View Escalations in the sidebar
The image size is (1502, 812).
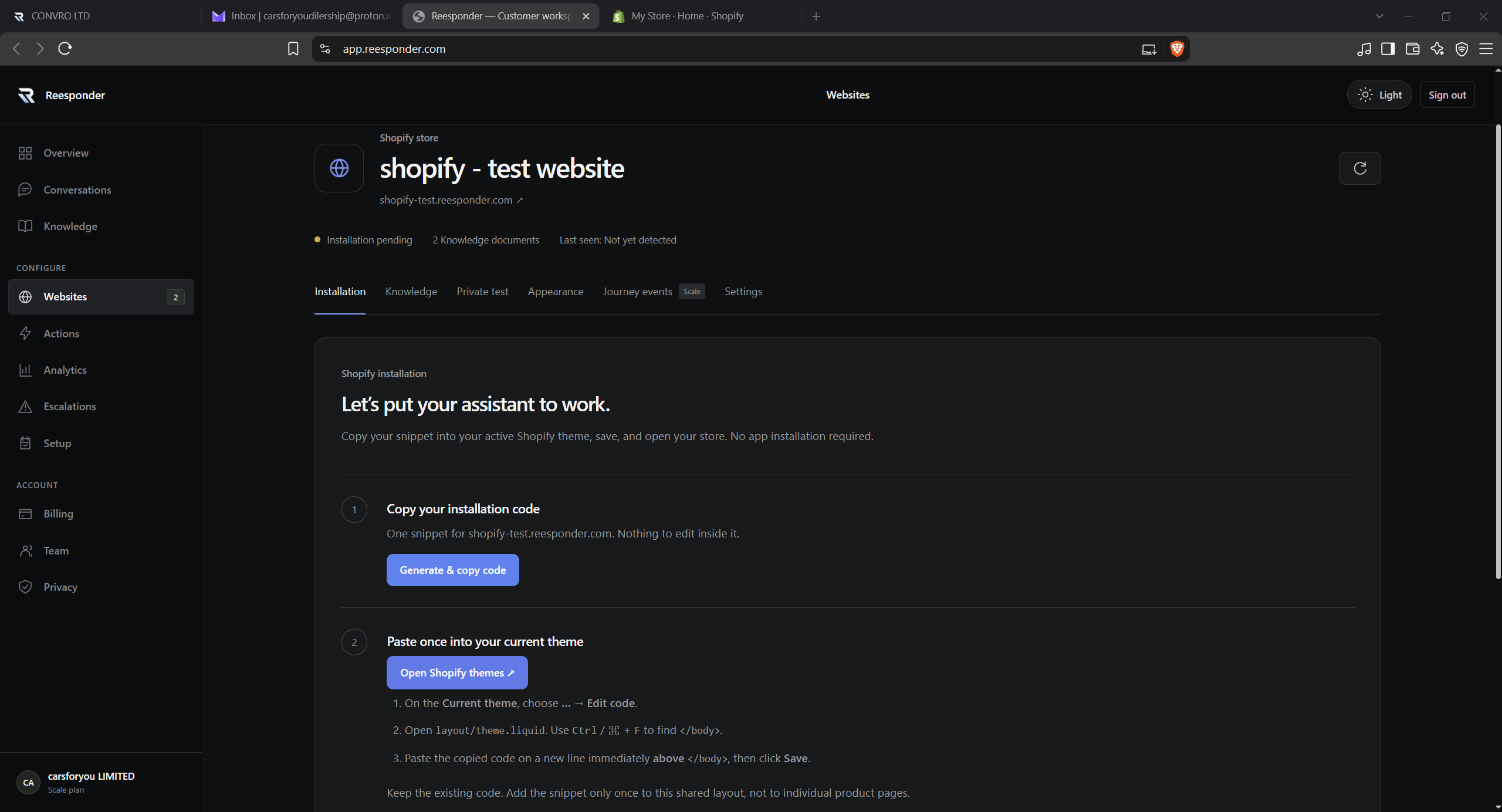coord(101,406)
